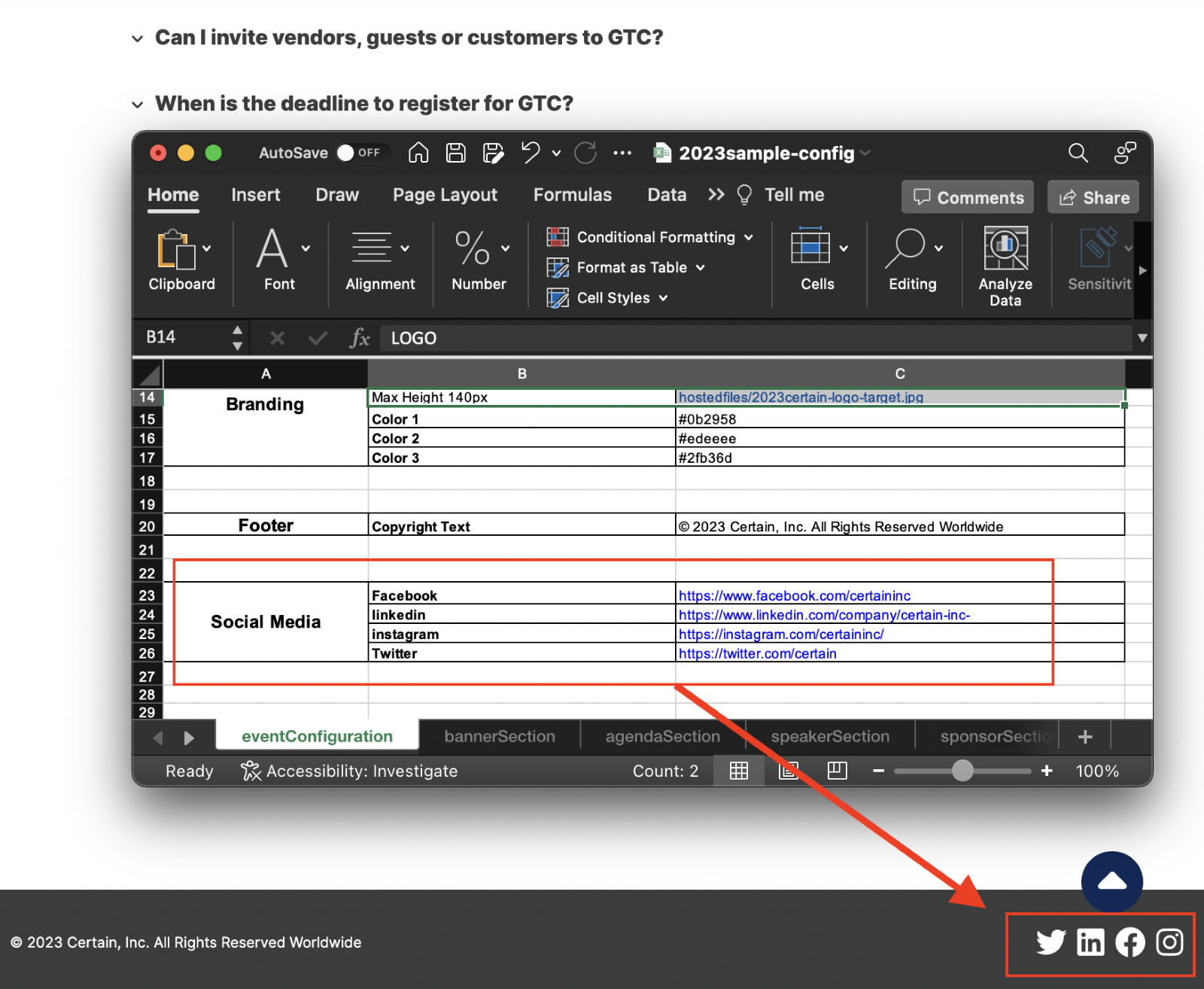1204x989 pixels.
Task: Click the formula confirm checkmark icon
Action: pyautogui.click(x=318, y=338)
